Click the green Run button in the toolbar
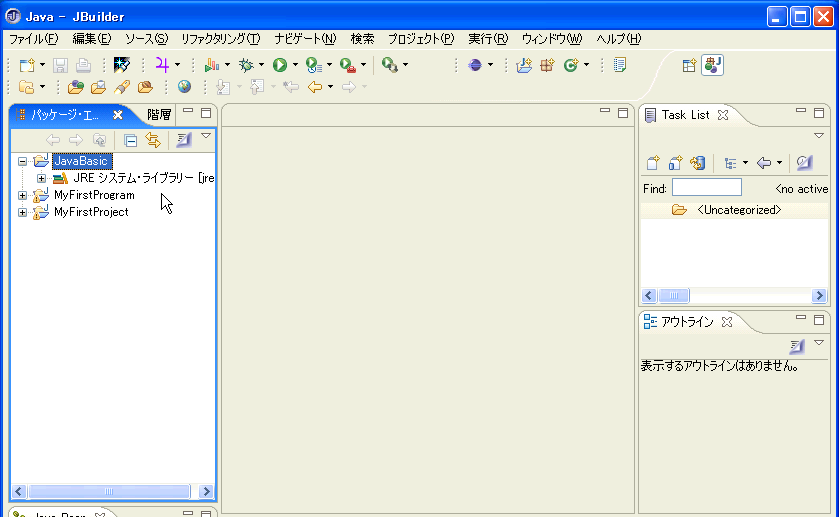This screenshot has height=517, width=839. coord(280,65)
